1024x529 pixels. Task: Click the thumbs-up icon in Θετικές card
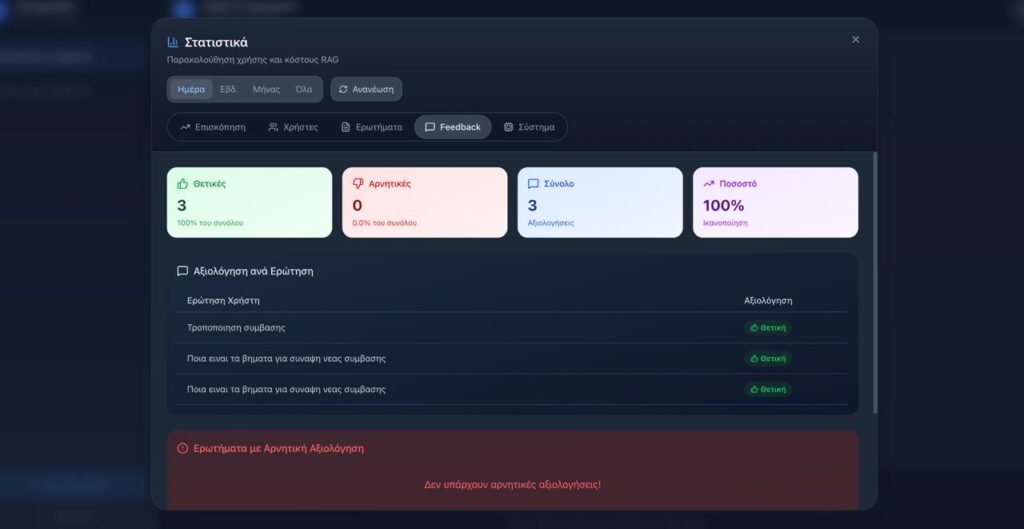point(182,184)
